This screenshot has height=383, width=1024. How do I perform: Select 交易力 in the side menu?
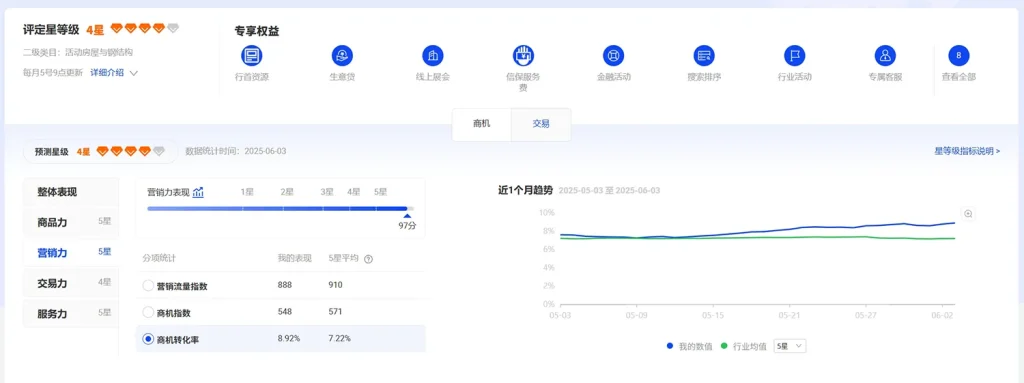coord(71,283)
